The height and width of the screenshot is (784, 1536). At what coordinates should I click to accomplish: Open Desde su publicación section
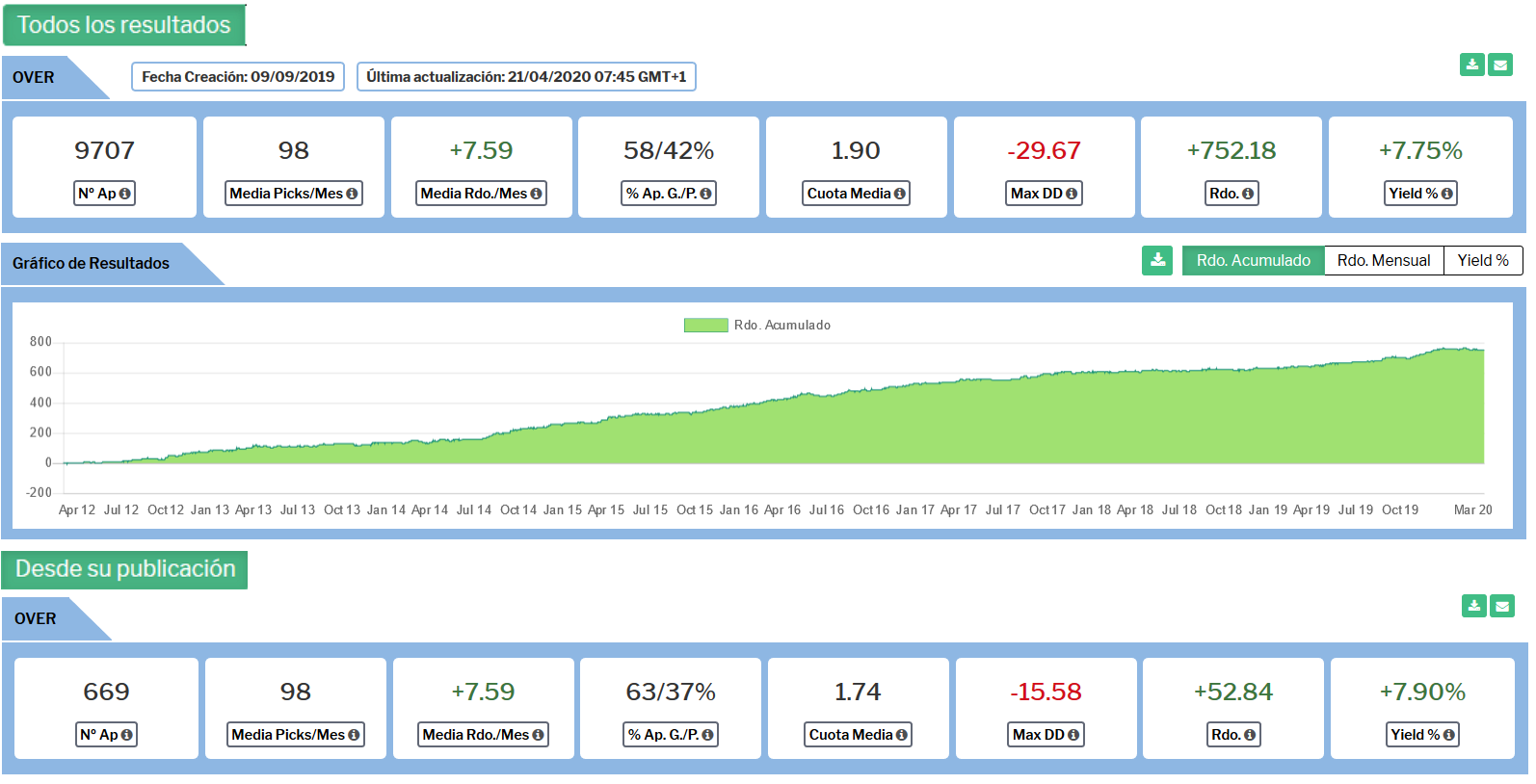point(125,569)
